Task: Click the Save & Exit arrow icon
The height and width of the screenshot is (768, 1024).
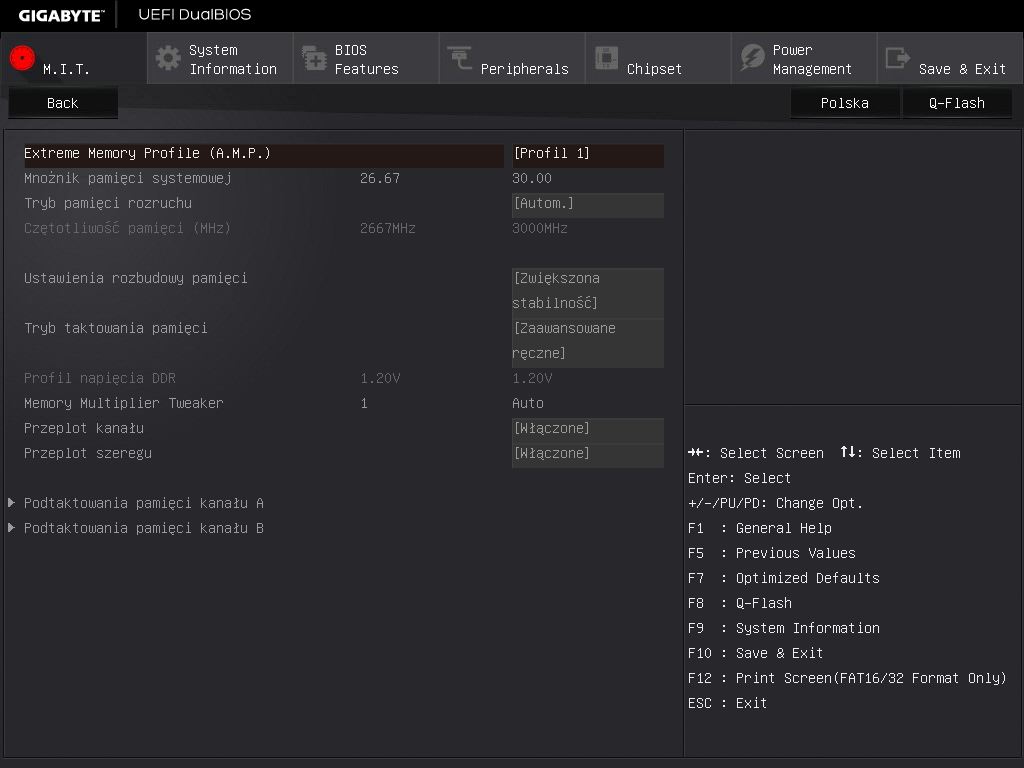Action: coord(898,58)
